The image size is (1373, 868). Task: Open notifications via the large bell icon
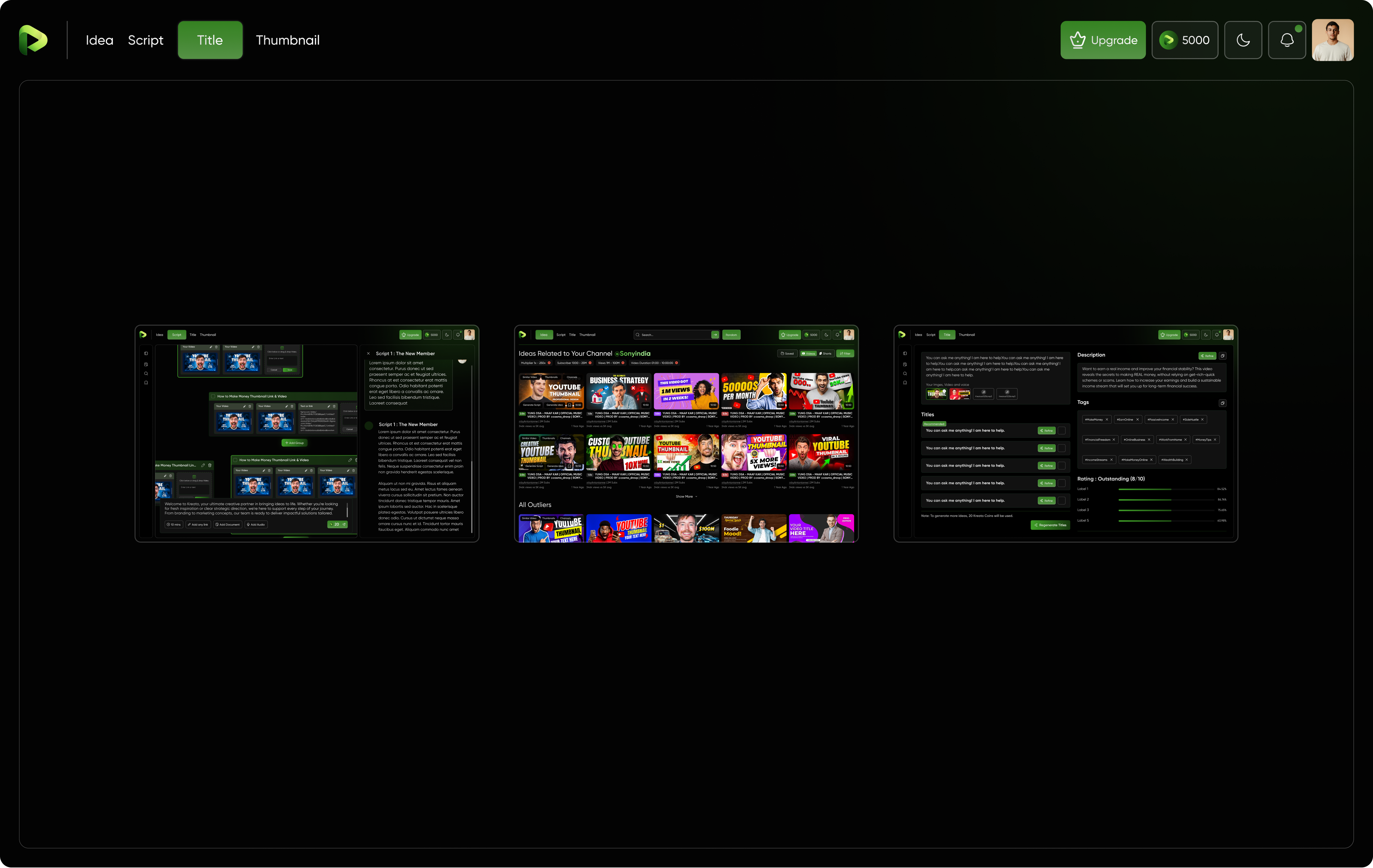pyautogui.click(x=1287, y=40)
